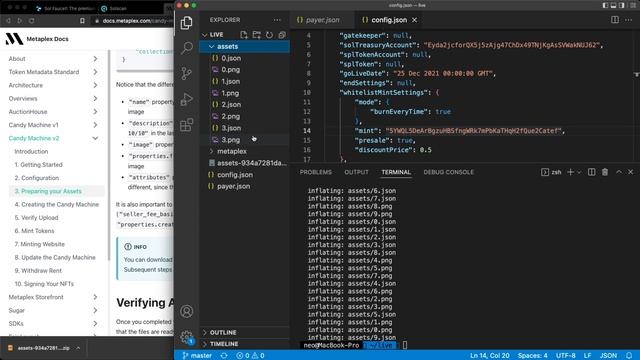This screenshot has height=360, width=640.
Task: Click the browser back arrow
Action: [x=8, y=20]
